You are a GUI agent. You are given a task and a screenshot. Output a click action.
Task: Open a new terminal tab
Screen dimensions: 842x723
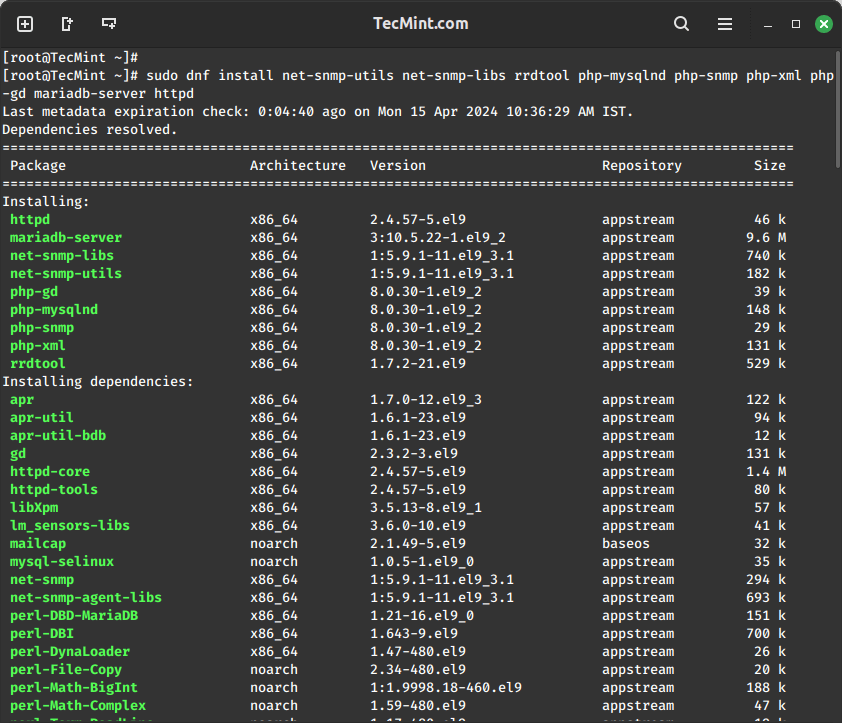click(25, 24)
